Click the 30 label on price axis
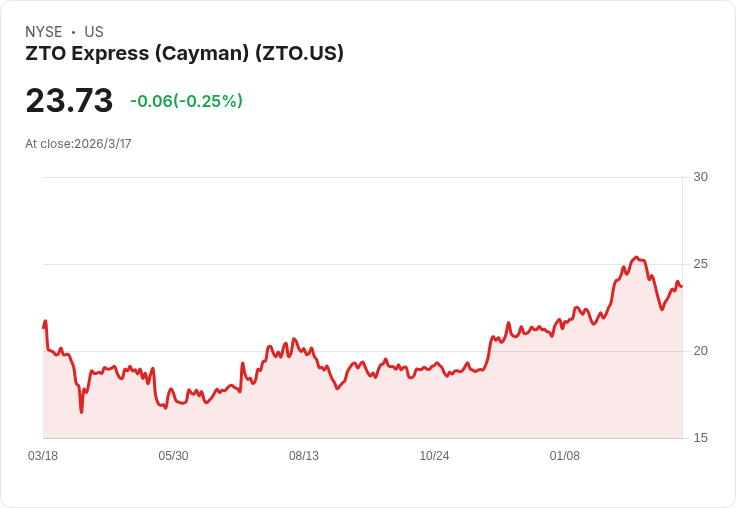 (x=700, y=177)
